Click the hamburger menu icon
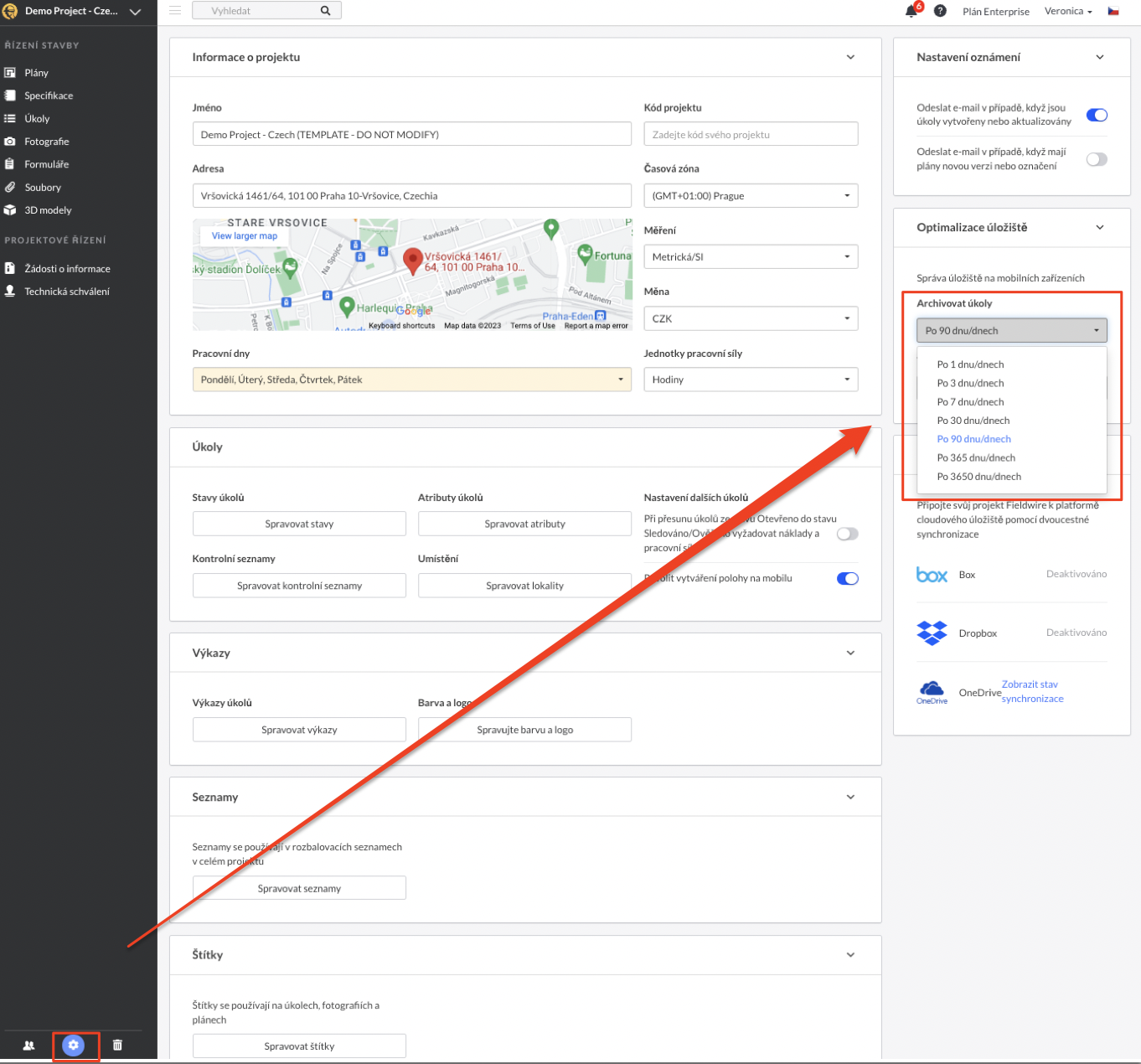1141x1064 pixels. click(175, 11)
